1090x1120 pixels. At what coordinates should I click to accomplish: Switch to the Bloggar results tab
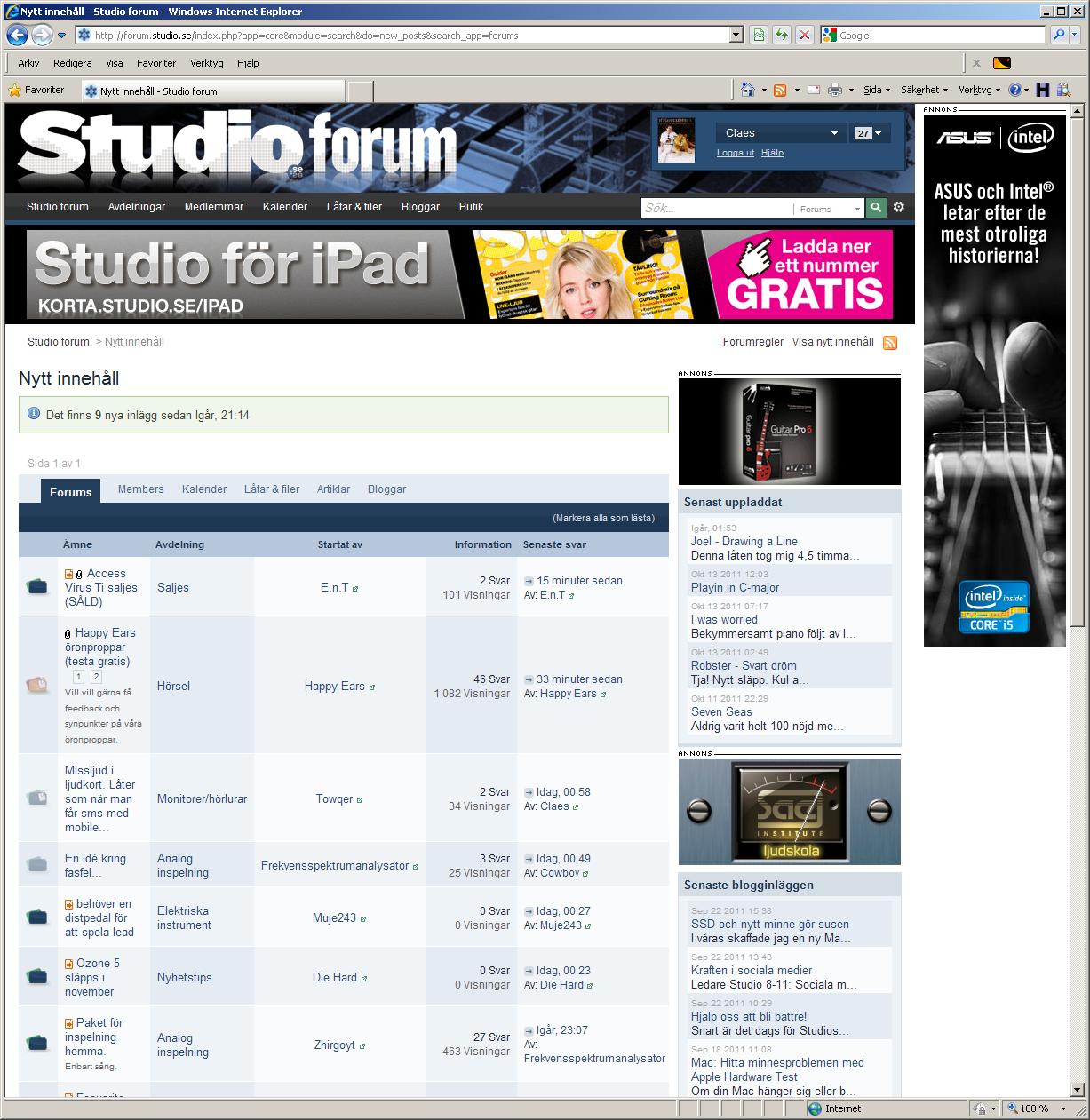[x=387, y=489]
